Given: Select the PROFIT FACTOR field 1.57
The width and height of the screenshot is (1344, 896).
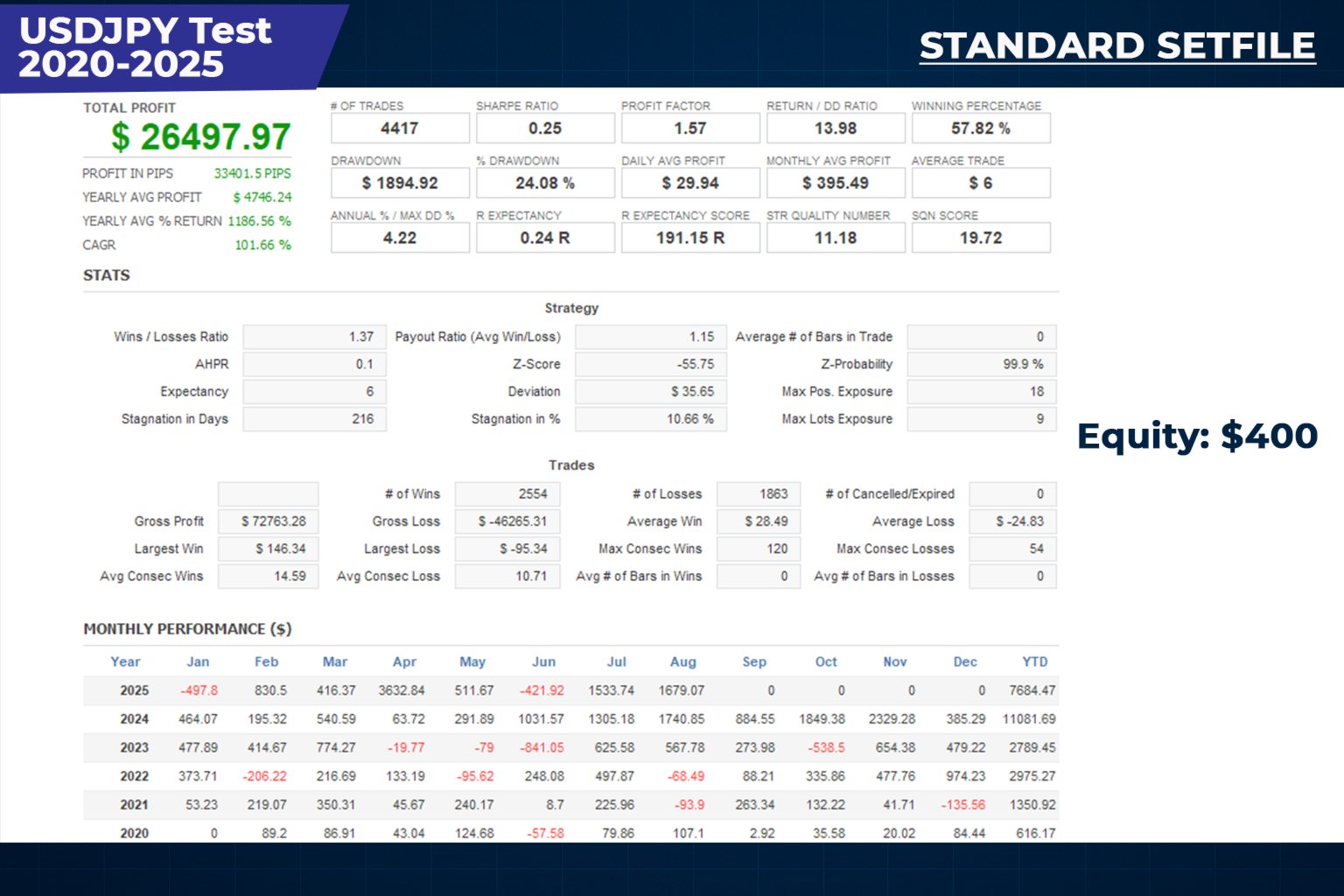Looking at the screenshot, I should point(689,128).
